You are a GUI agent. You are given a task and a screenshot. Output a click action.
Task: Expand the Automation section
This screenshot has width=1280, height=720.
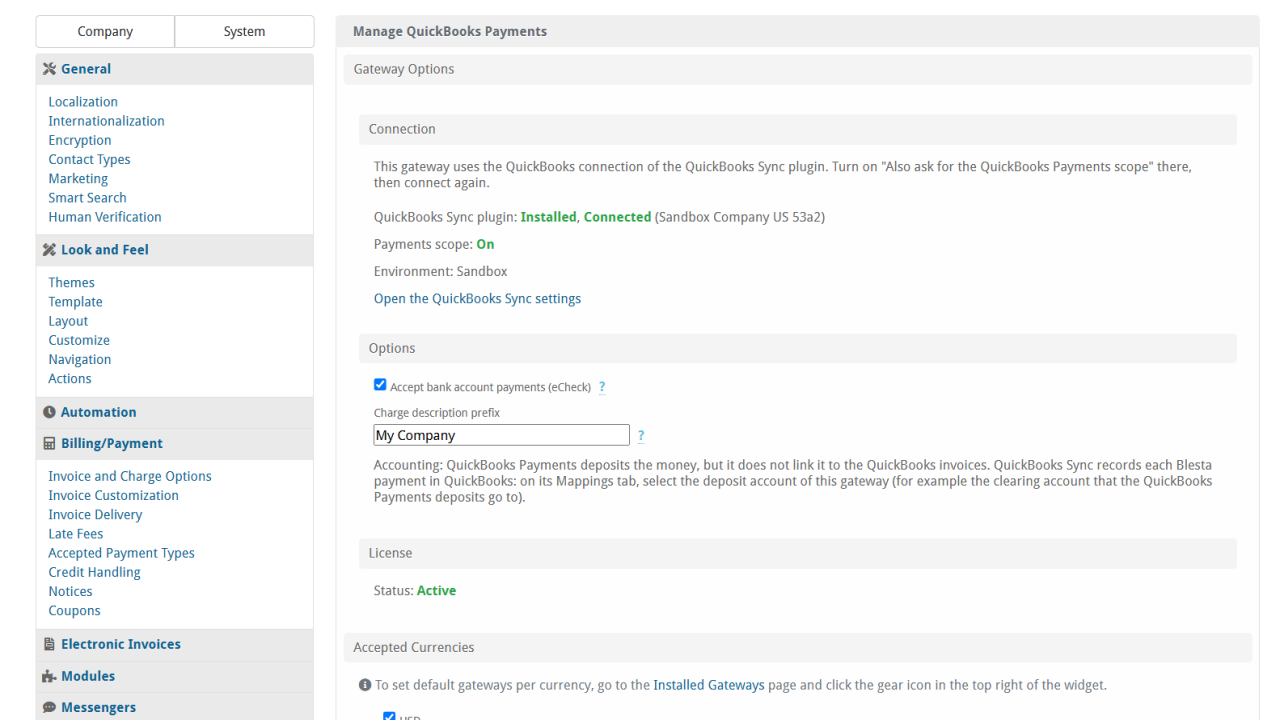click(x=175, y=412)
